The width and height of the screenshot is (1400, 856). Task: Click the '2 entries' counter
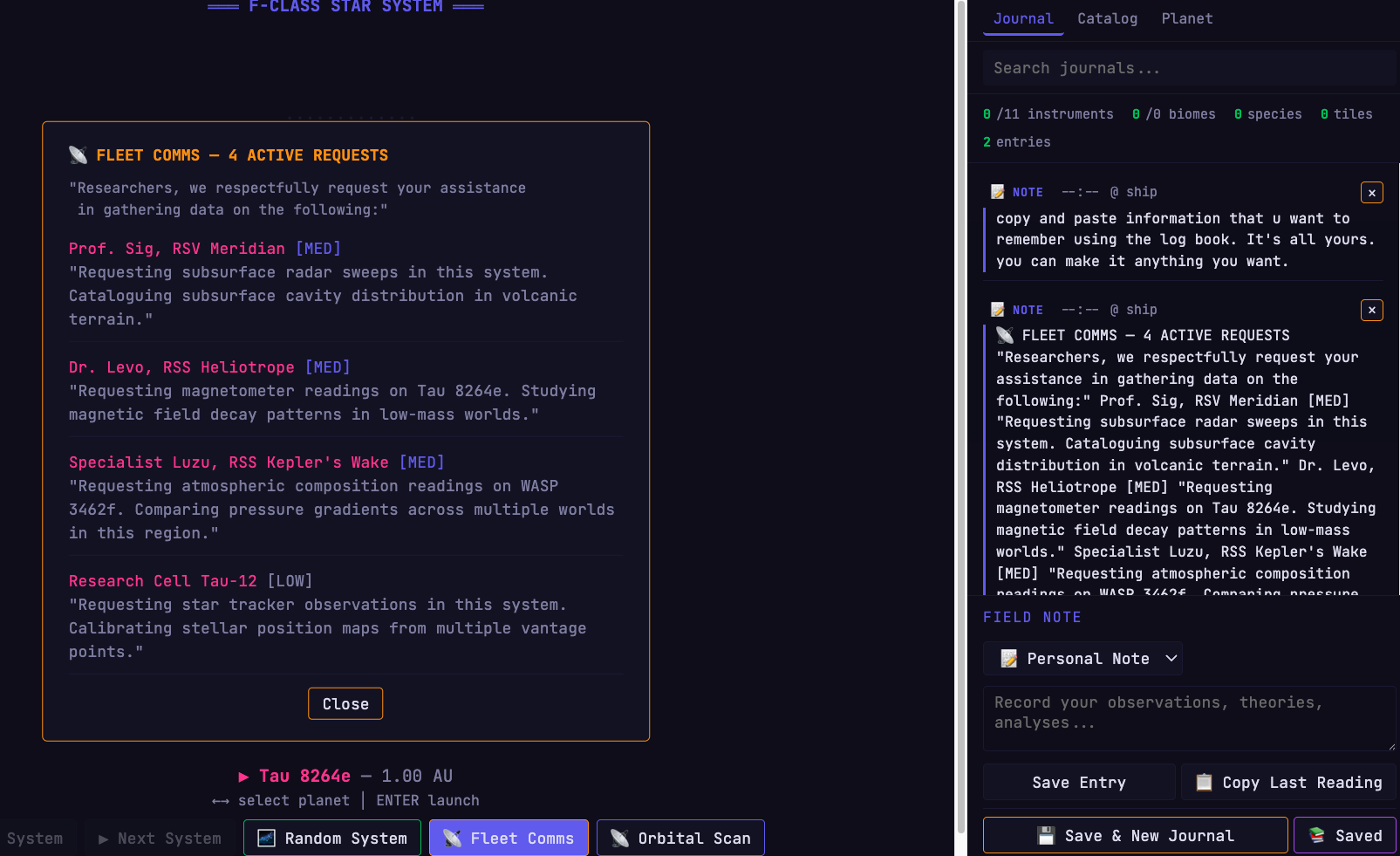(x=1017, y=142)
